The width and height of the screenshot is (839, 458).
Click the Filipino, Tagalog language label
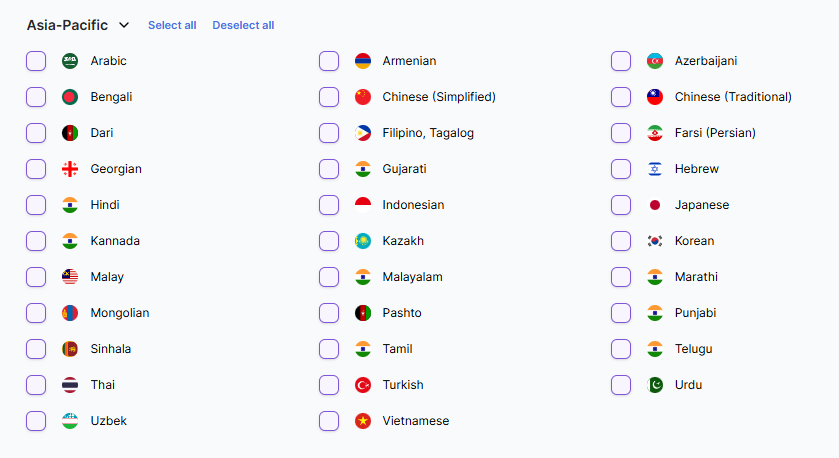pyautogui.click(x=428, y=133)
